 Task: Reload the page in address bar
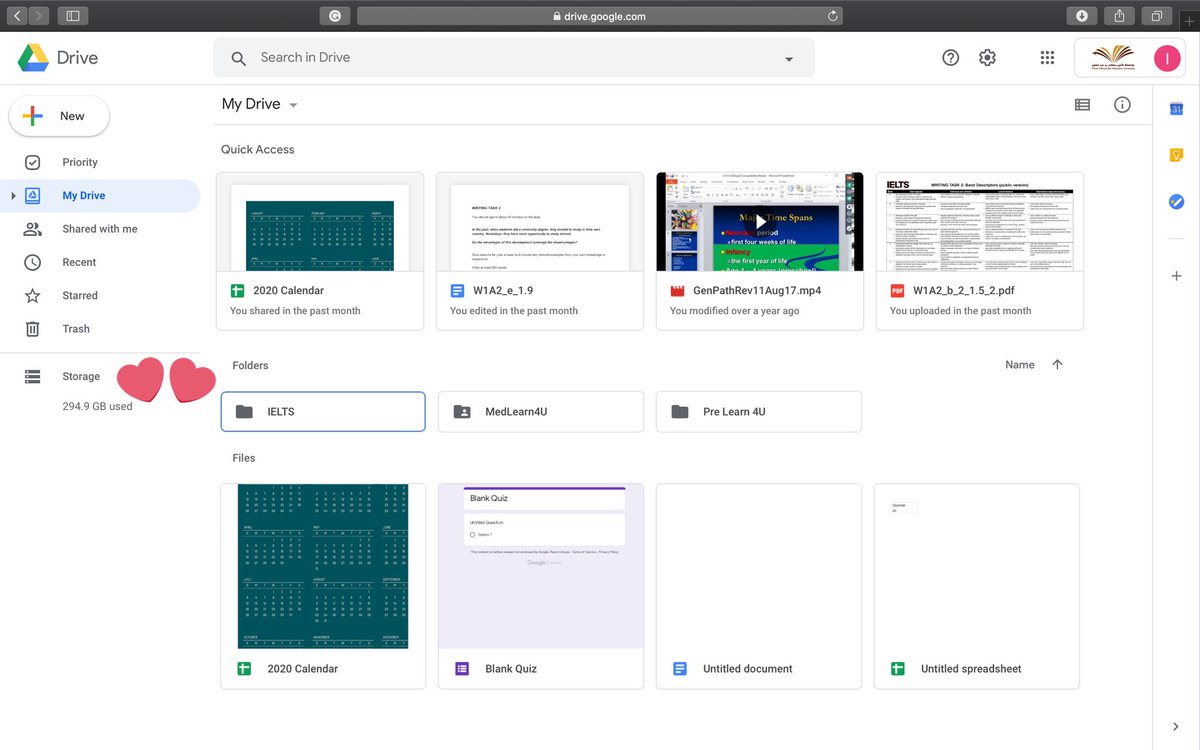(832, 16)
